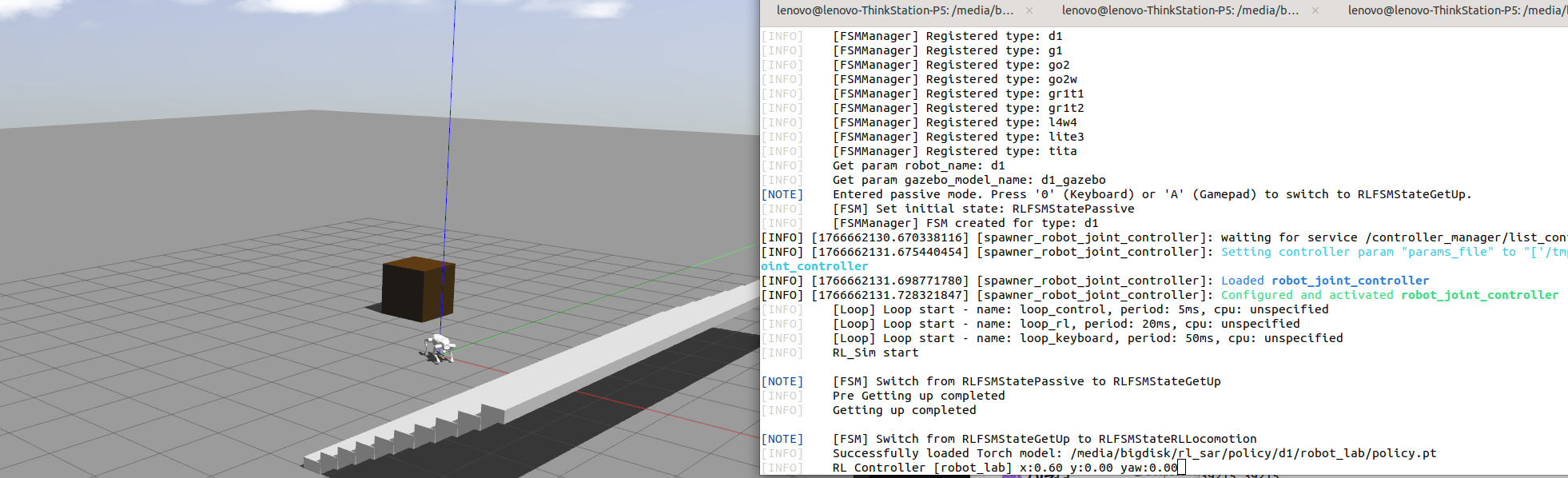This screenshot has width=1568, height=478.
Task: Click the blue vertical Z-axis line
Action: click(450, 160)
